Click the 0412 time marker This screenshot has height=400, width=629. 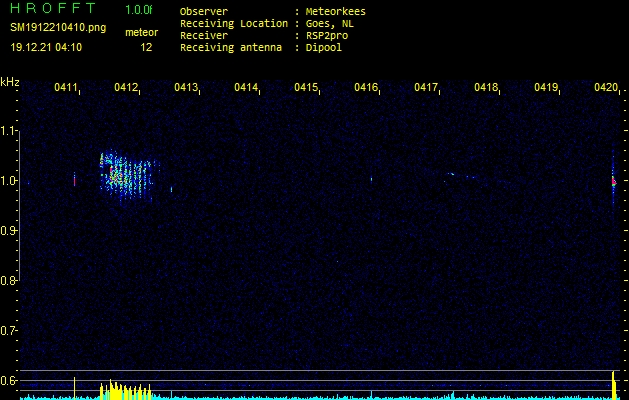click(126, 87)
